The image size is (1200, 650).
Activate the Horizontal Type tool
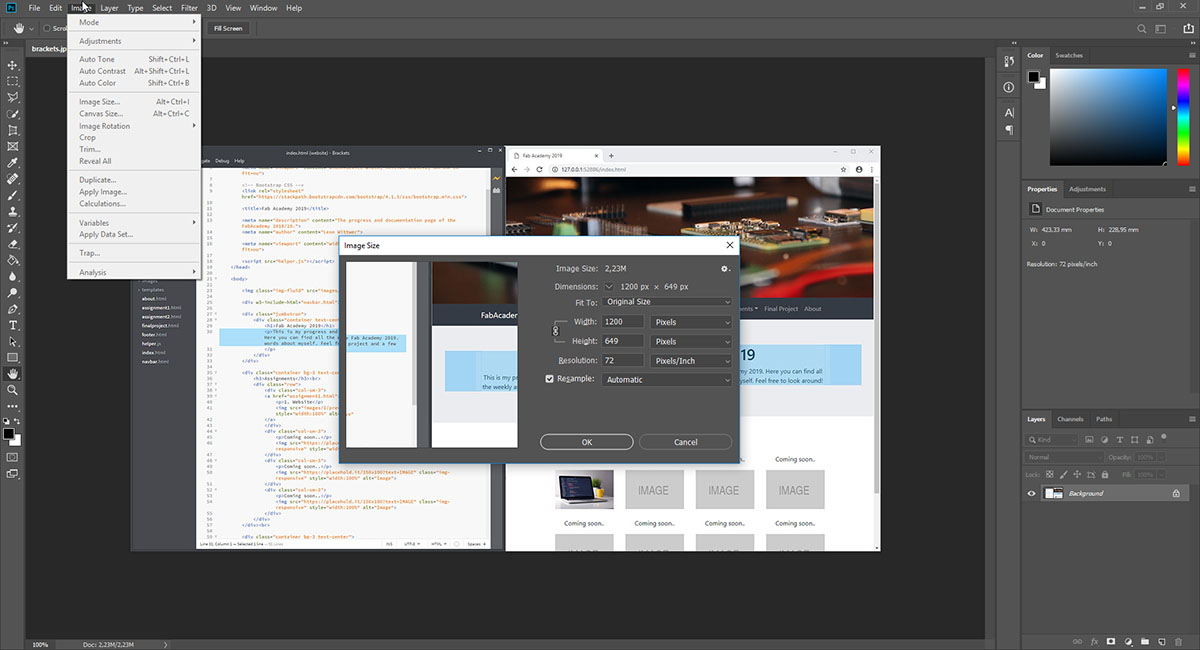(13, 325)
